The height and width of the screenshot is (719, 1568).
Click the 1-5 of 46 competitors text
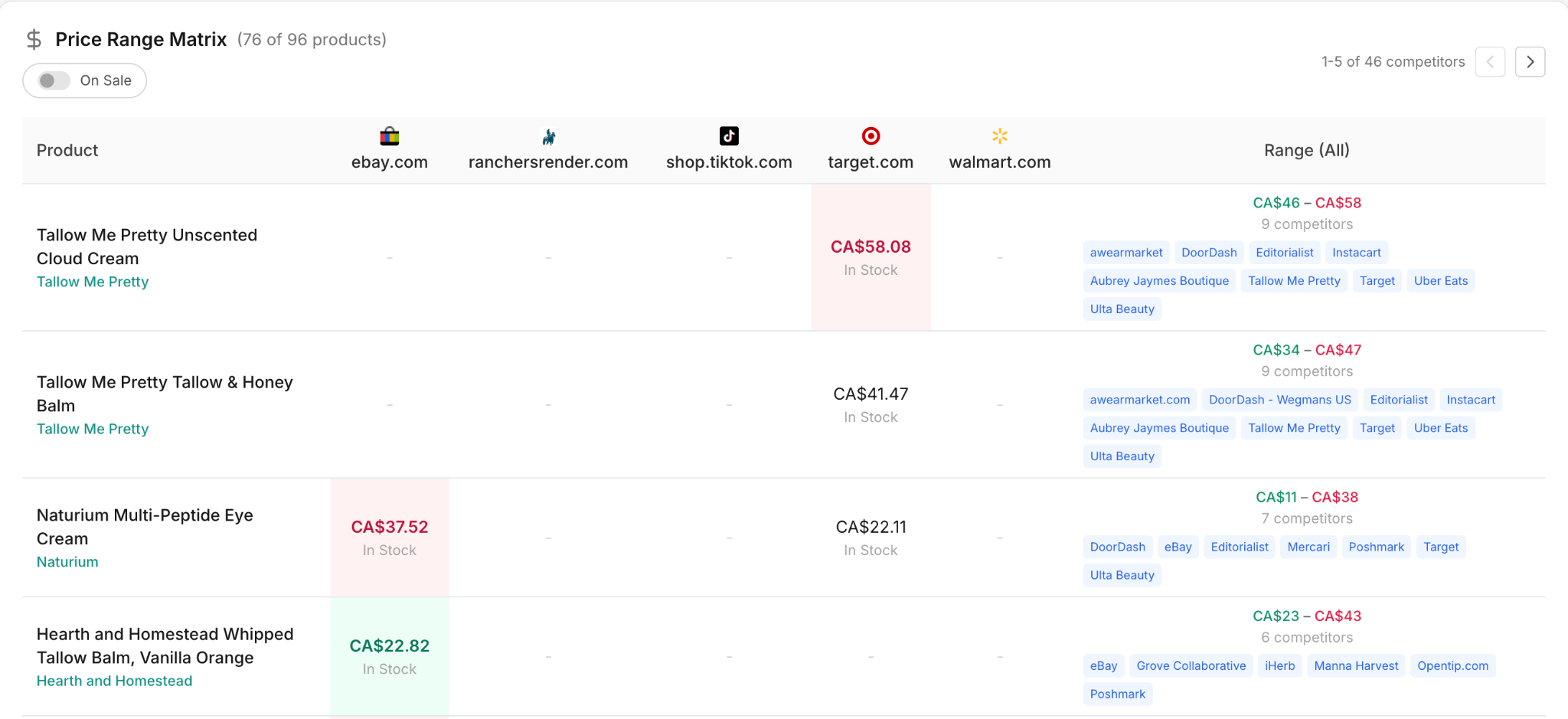click(x=1393, y=62)
